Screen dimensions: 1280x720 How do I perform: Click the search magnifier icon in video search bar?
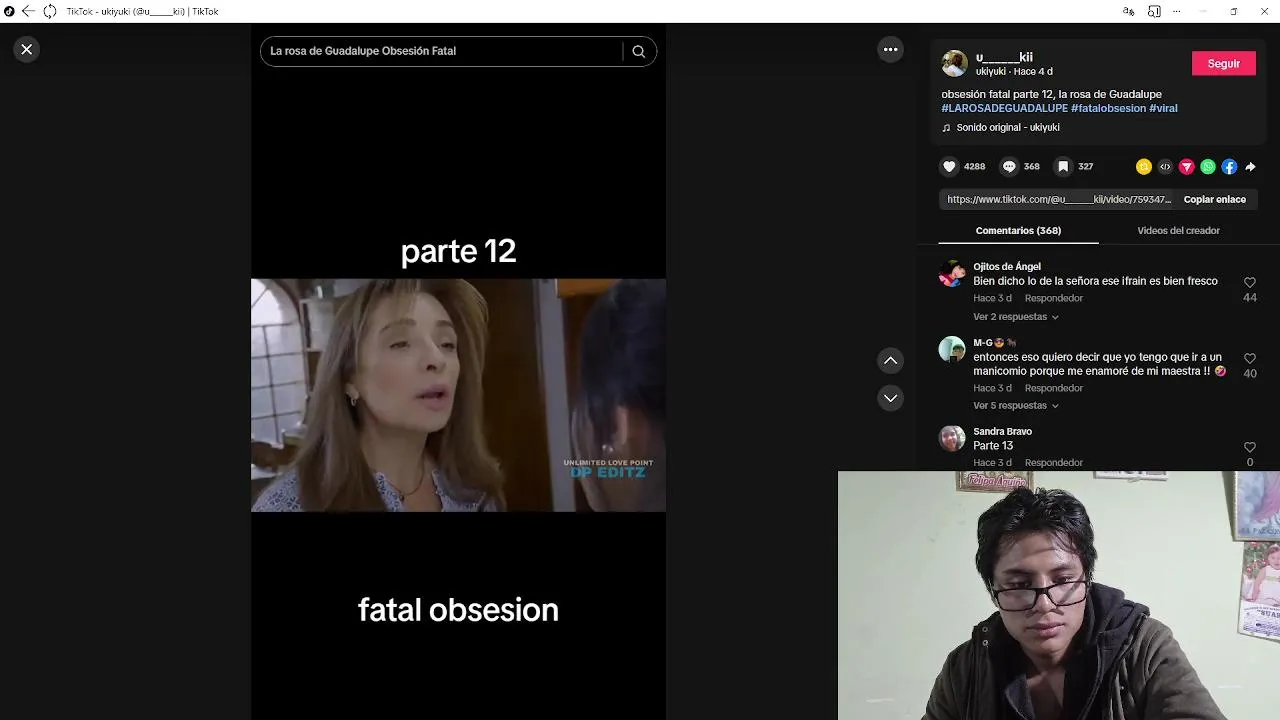639,51
